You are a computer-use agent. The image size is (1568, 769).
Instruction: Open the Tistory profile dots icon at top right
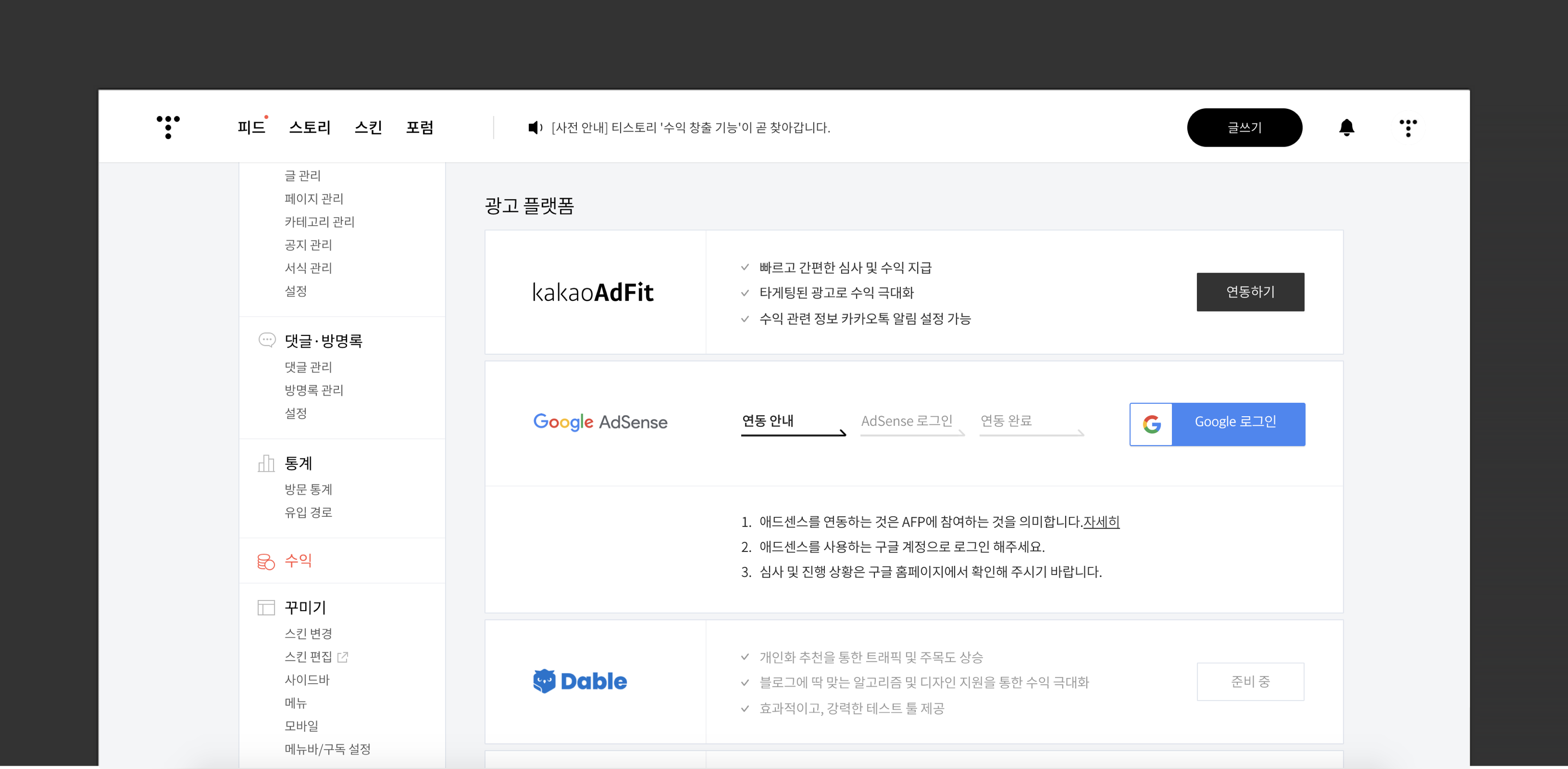(1407, 127)
